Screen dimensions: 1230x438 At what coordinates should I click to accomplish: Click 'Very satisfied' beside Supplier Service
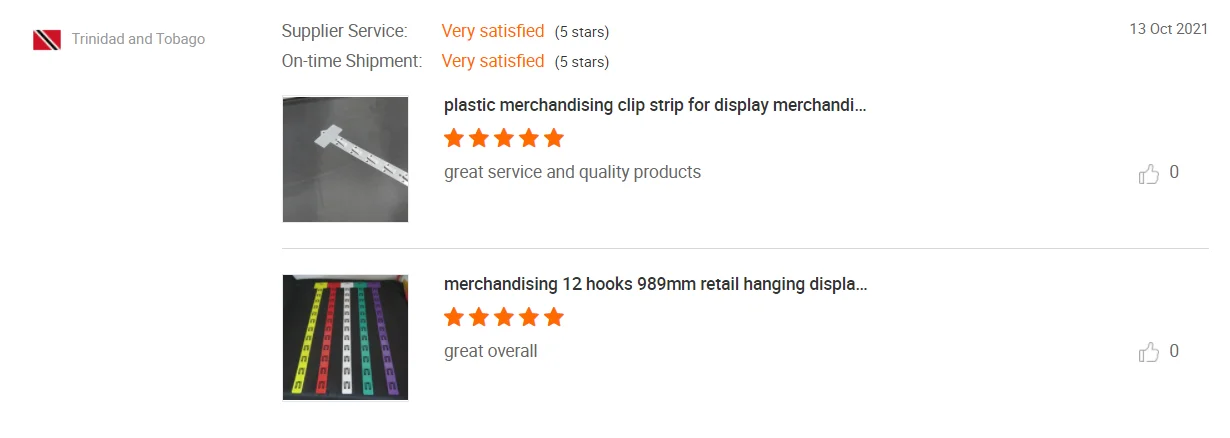pos(493,31)
